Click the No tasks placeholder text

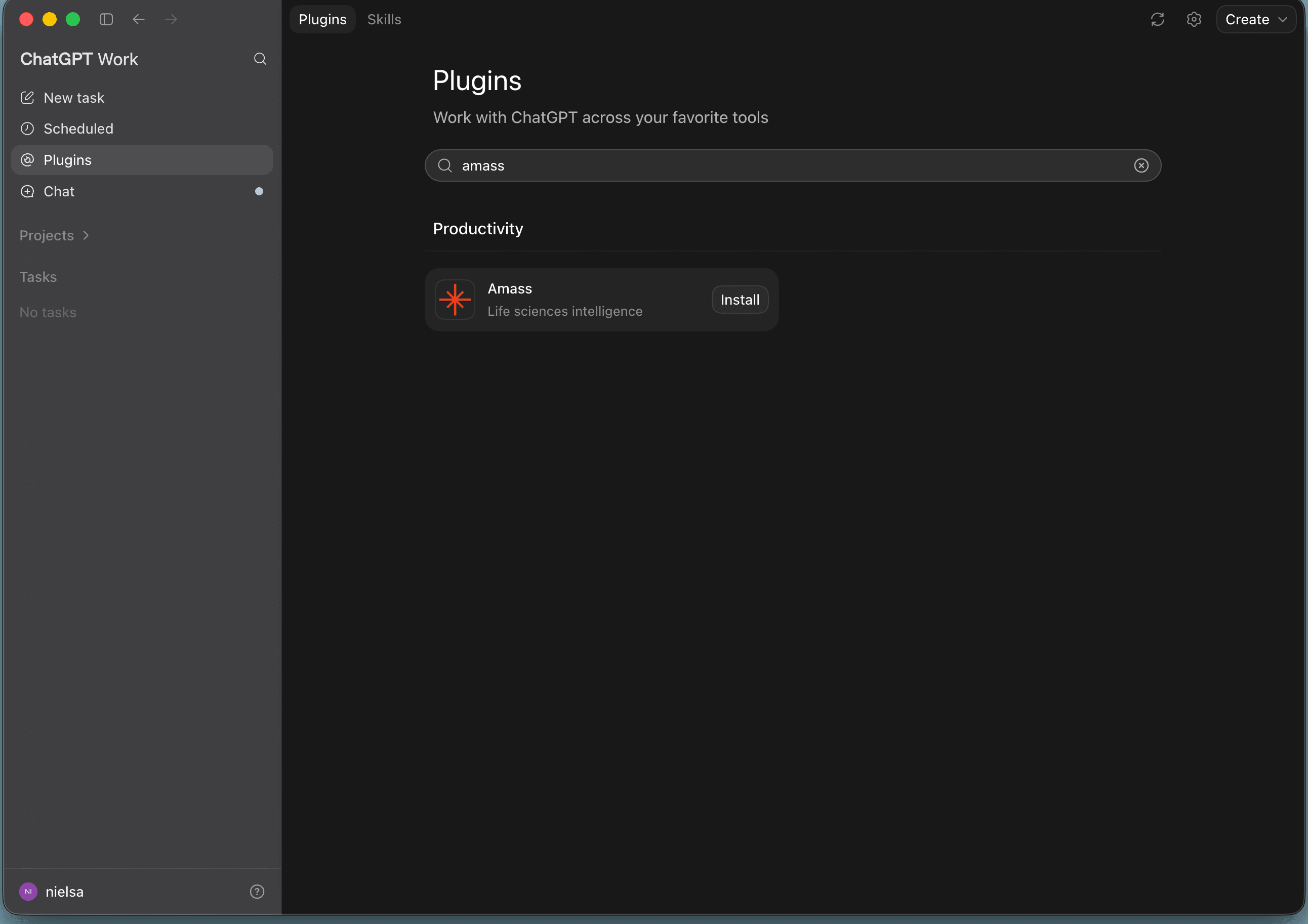click(48, 312)
